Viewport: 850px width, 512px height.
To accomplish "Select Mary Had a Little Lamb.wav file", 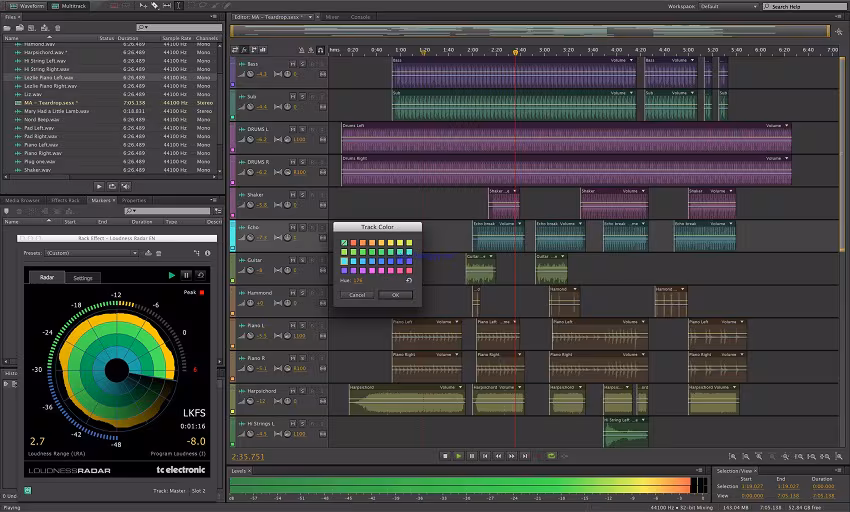I will click(x=57, y=111).
